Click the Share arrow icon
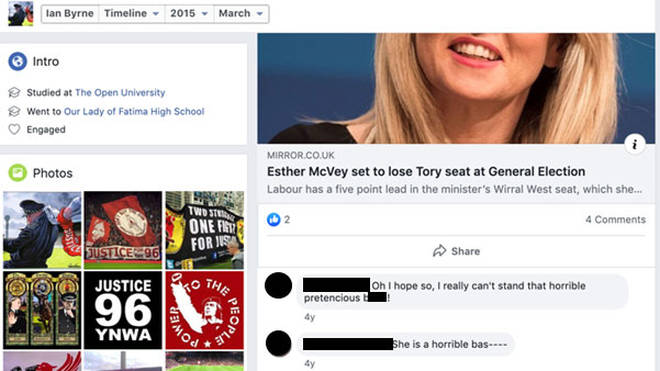Image resolution: width=660 pixels, height=371 pixels. 439,251
